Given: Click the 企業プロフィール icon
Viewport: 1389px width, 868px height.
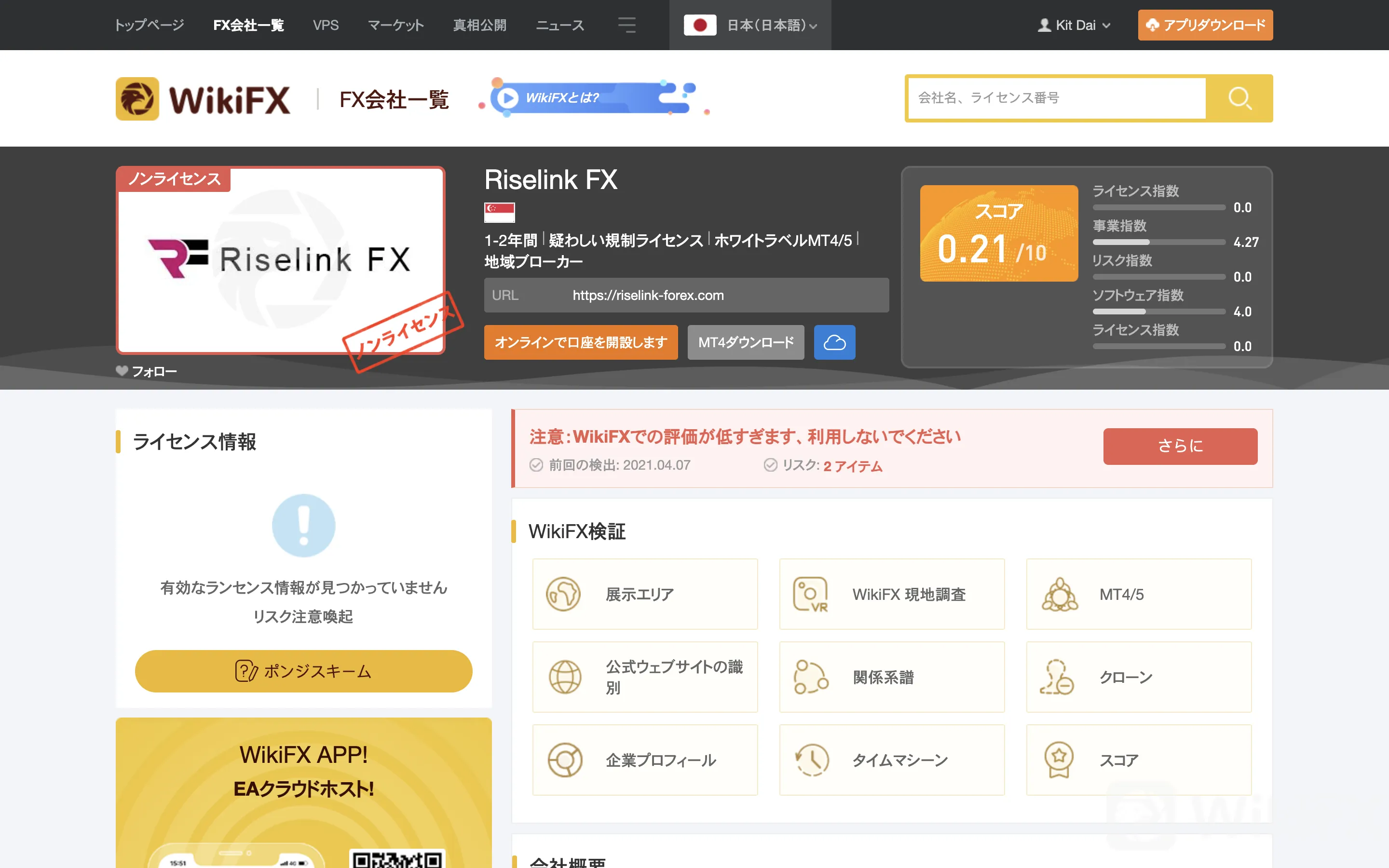Looking at the screenshot, I should tap(565, 760).
